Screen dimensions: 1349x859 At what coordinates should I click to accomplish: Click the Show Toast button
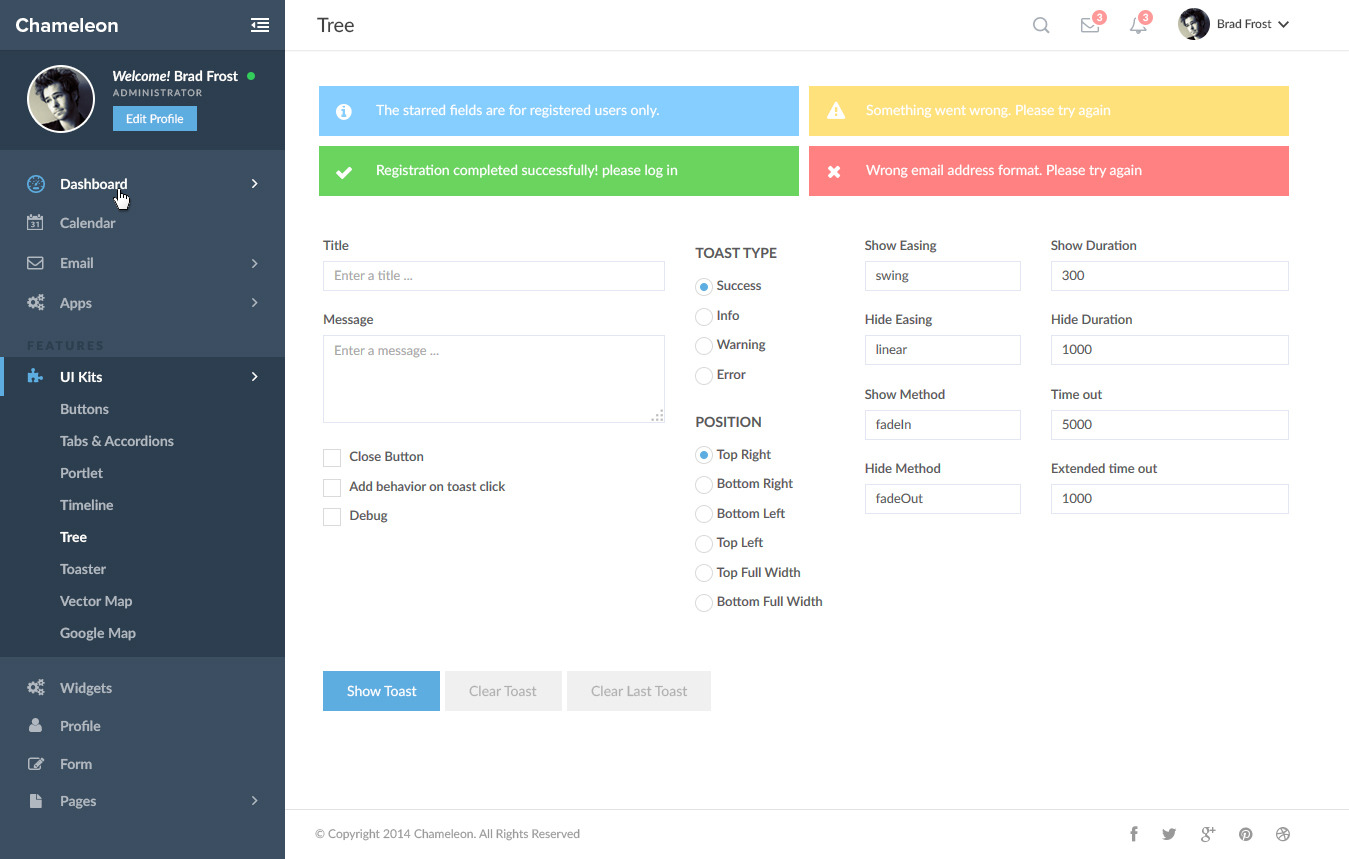[x=381, y=691]
